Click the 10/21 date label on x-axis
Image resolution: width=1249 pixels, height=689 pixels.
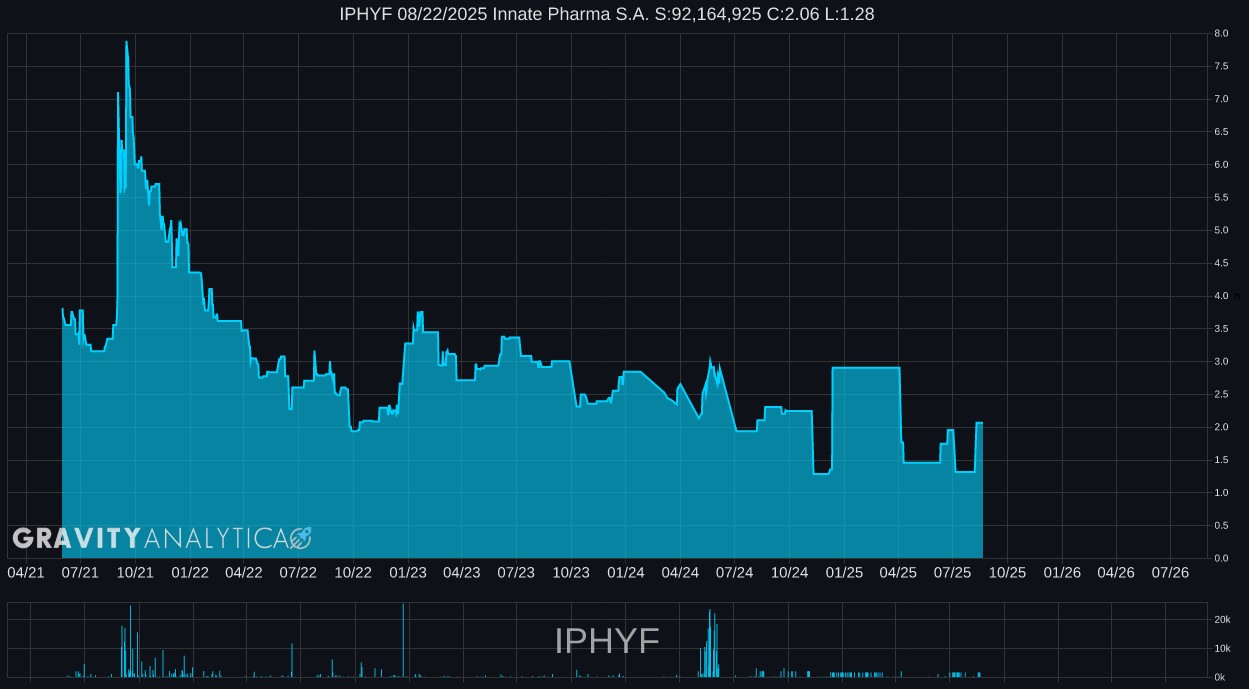coord(135,572)
